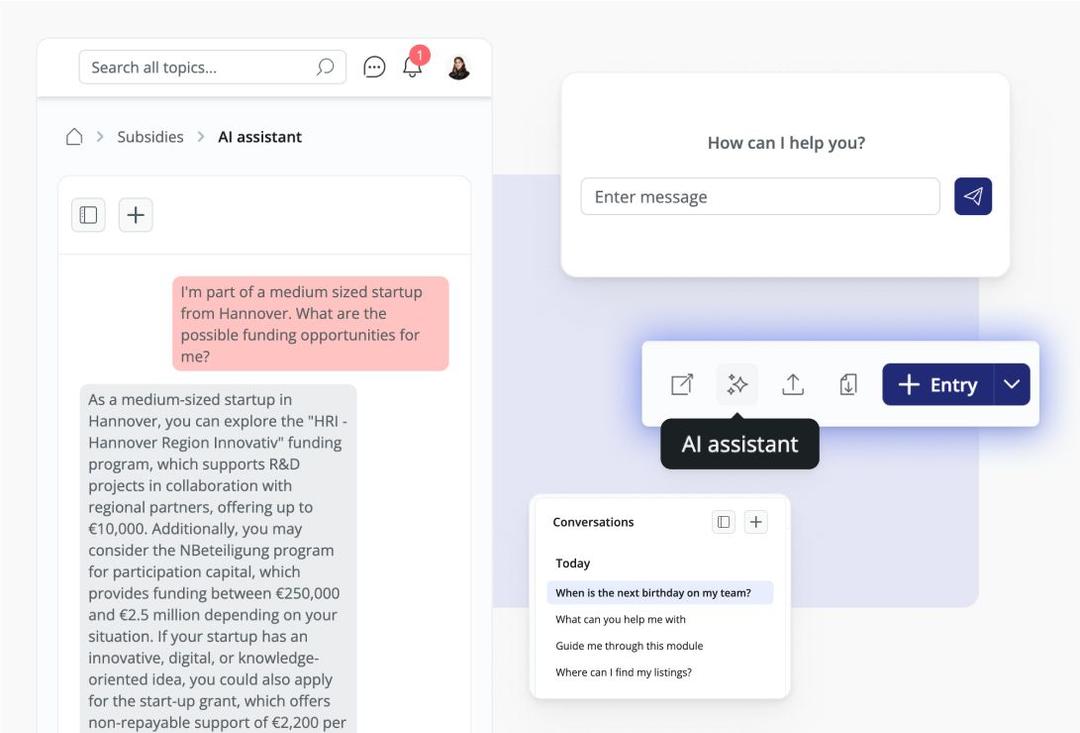Open notifications bell with badge
The height and width of the screenshot is (733, 1080).
tap(412, 66)
